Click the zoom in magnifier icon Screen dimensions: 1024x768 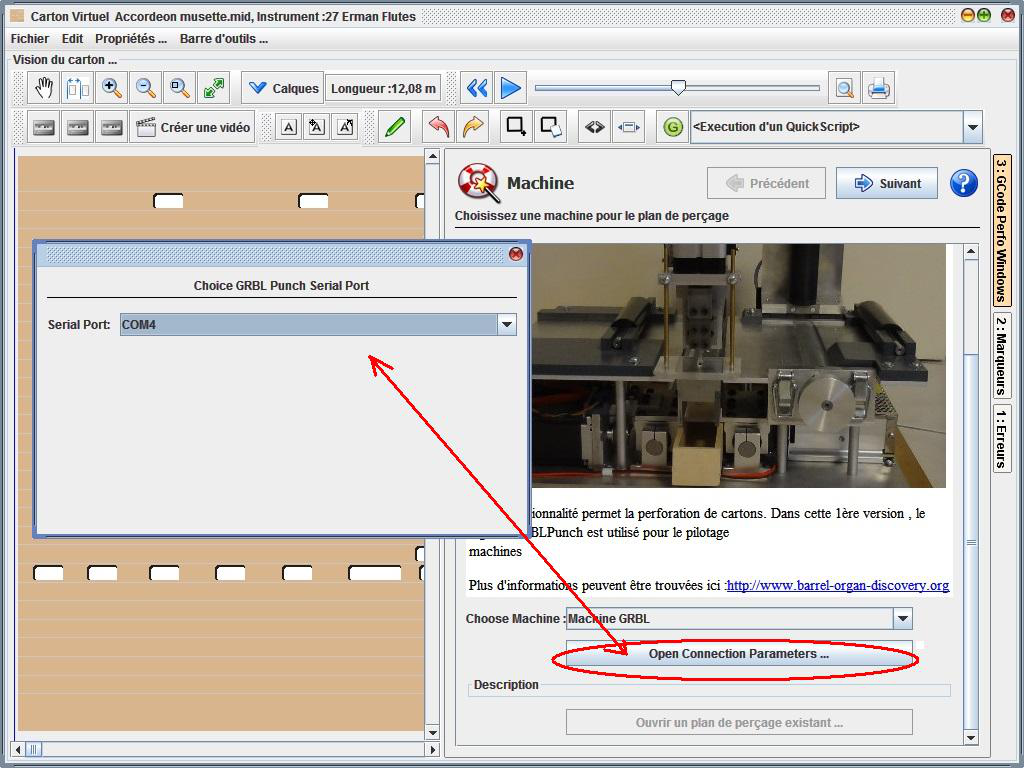[x=112, y=88]
